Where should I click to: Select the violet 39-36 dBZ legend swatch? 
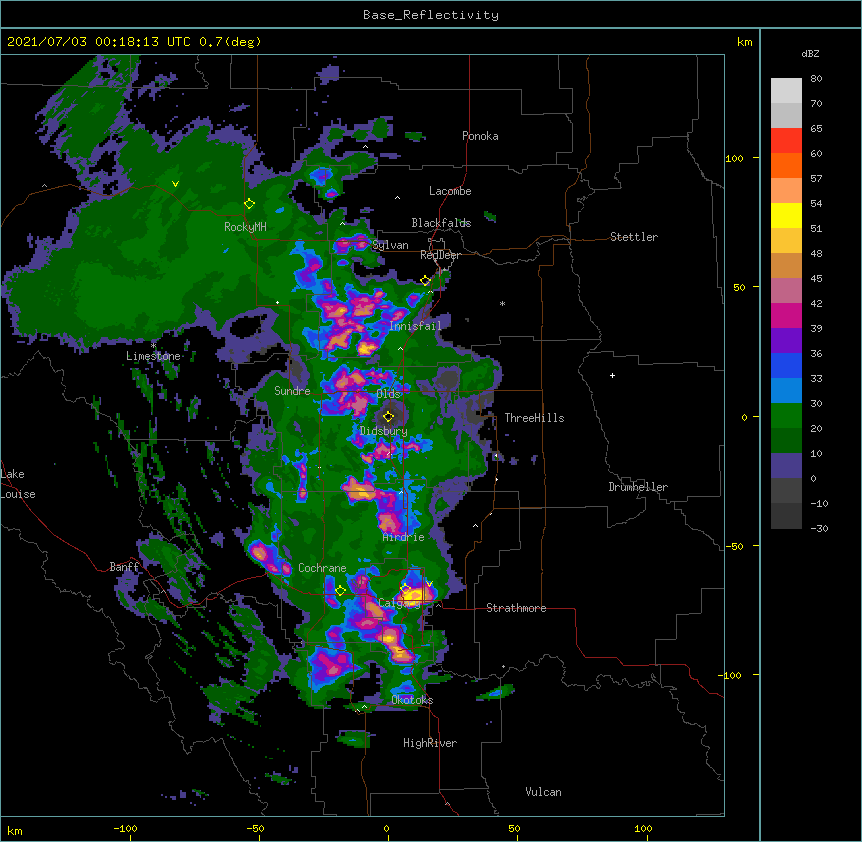(786, 341)
